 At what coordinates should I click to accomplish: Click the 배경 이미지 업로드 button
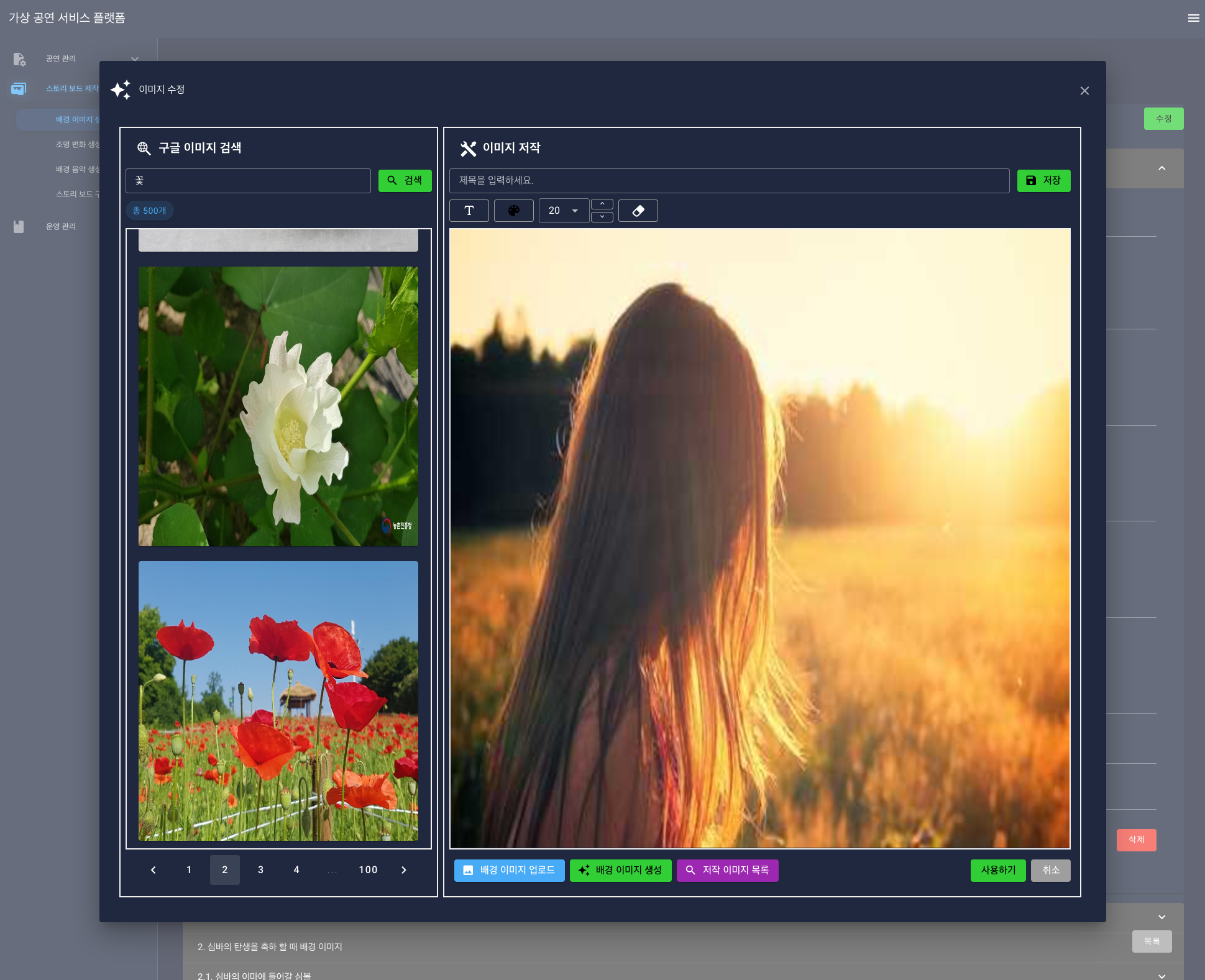[x=509, y=870]
